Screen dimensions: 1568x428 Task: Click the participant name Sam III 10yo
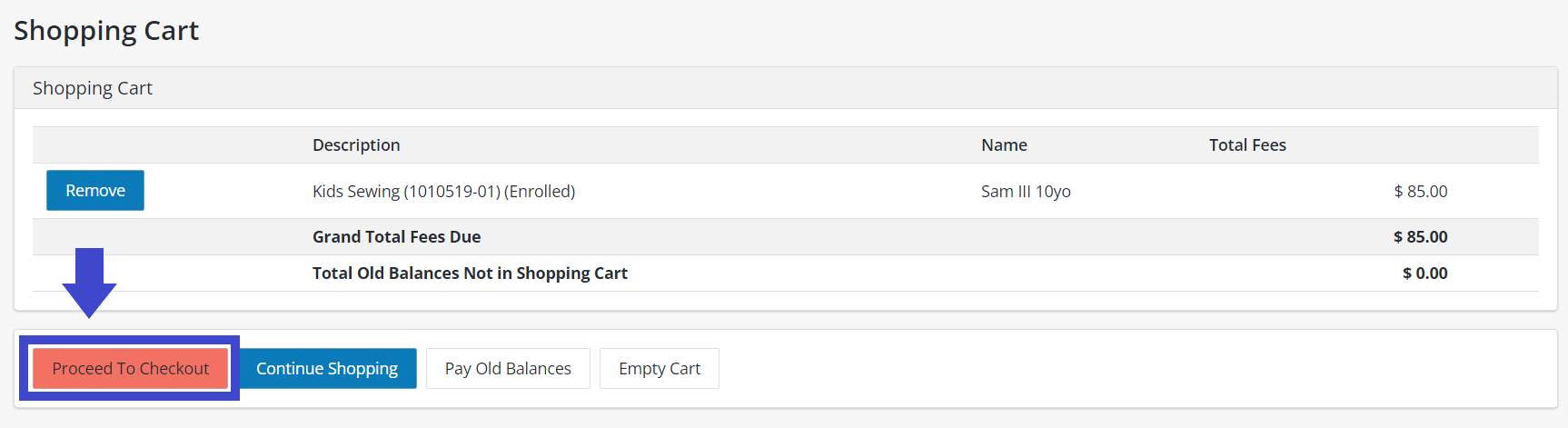pyautogui.click(x=1026, y=192)
